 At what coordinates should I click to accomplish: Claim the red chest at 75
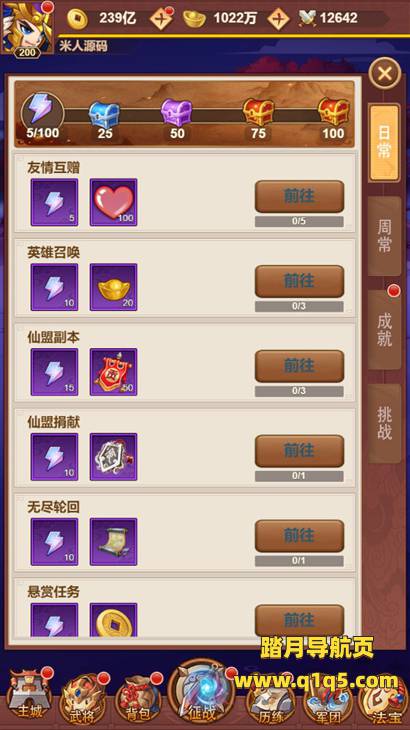[x=258, y=112]
